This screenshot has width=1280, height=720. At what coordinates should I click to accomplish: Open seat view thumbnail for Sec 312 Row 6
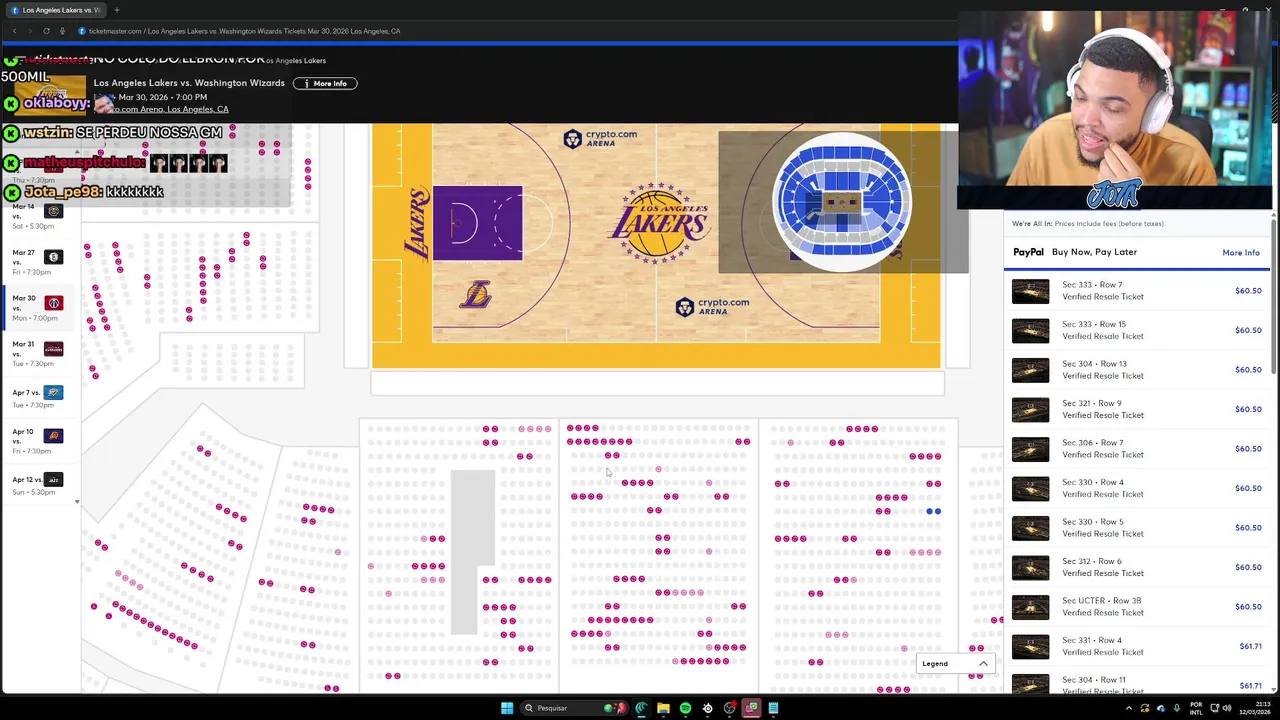coord(1030,567)
